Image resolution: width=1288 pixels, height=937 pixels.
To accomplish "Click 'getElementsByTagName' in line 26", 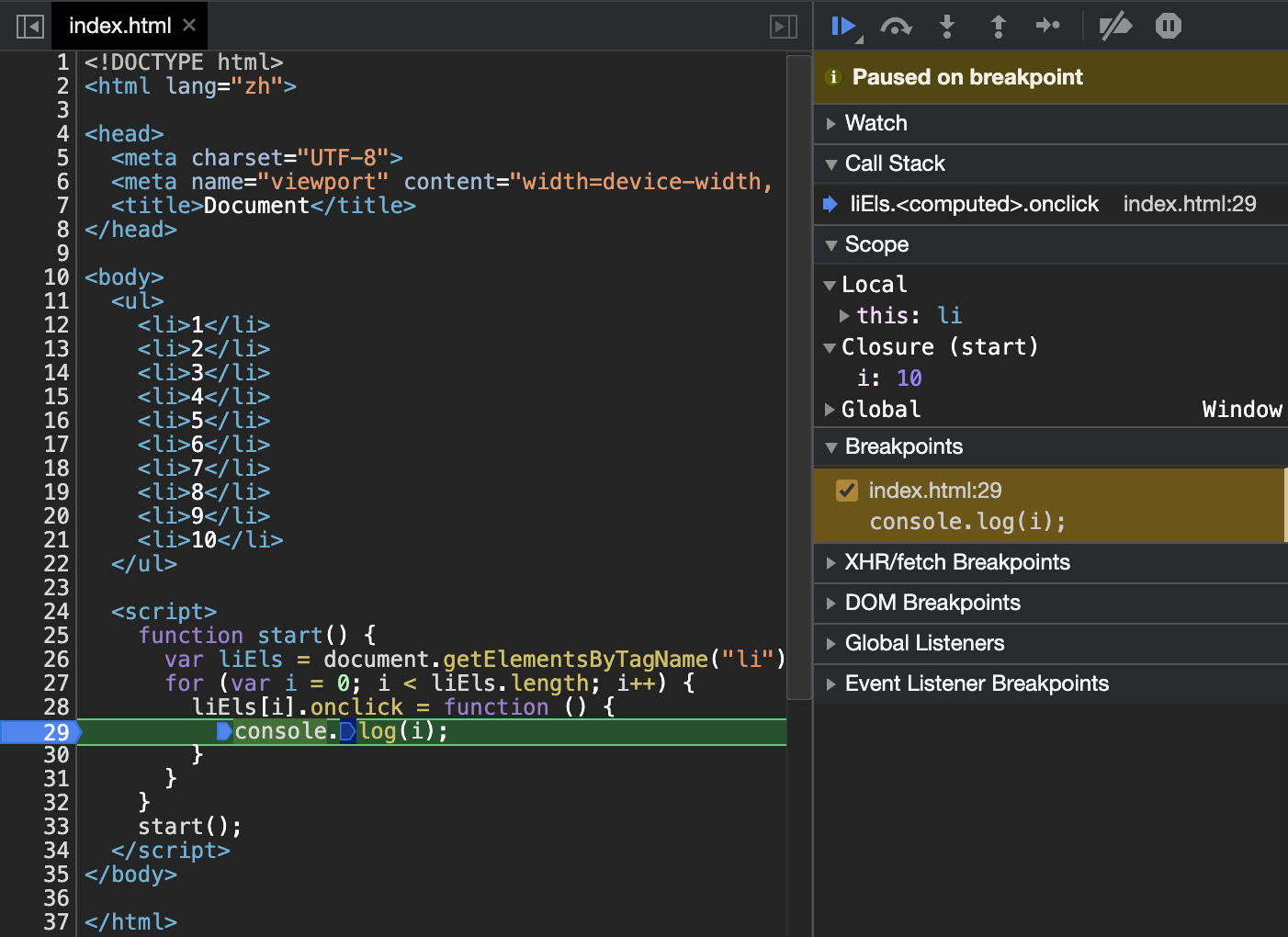I will (x=575, y=660).
